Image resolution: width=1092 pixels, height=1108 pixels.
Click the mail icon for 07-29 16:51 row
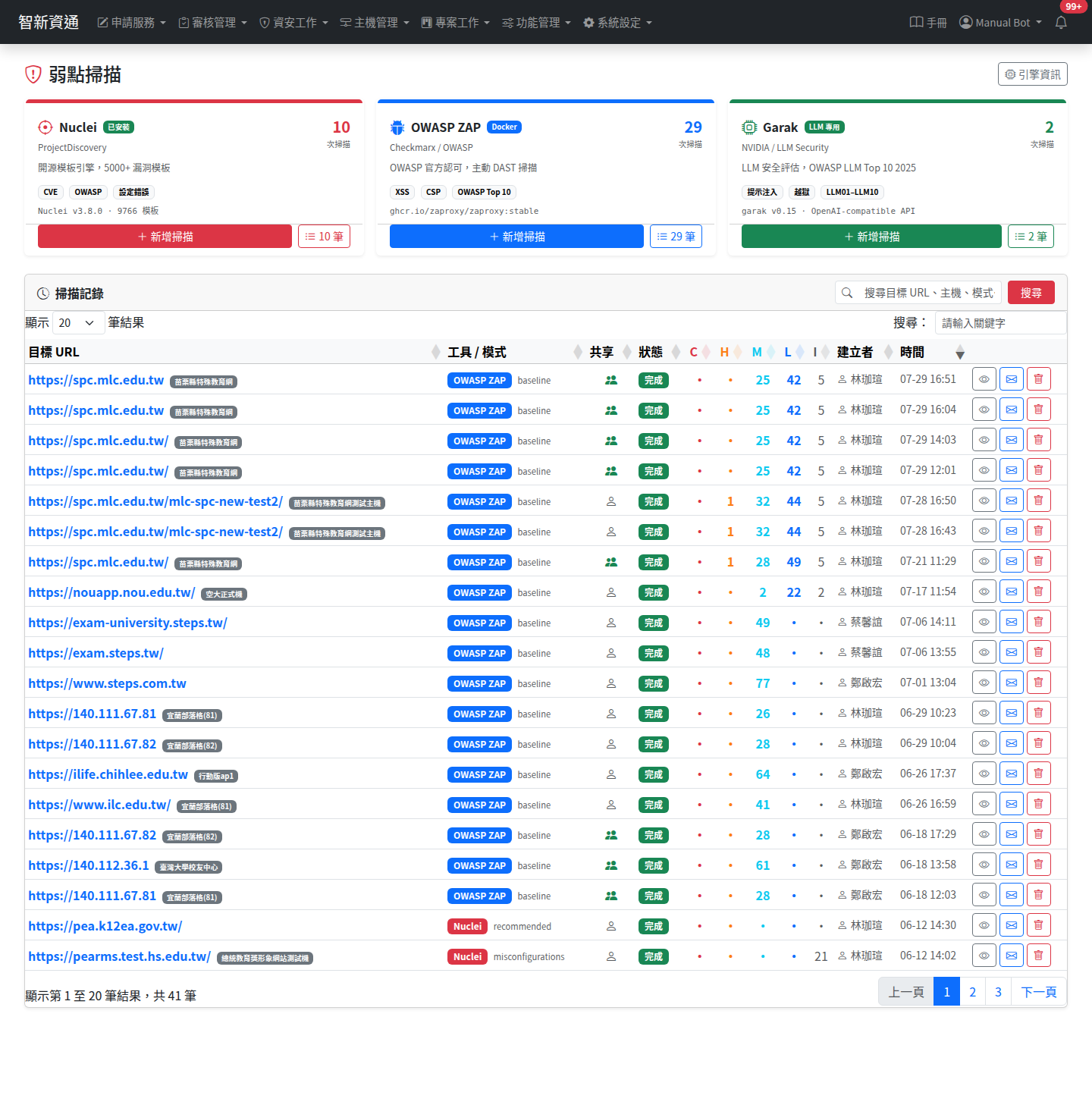(x=1011, y=379)
